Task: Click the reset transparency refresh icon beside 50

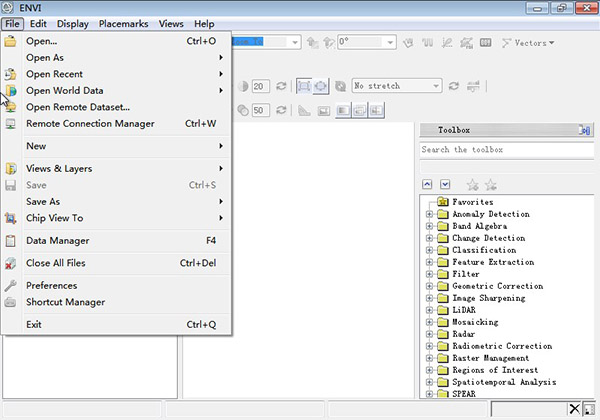Action: [x=281, y=110]
